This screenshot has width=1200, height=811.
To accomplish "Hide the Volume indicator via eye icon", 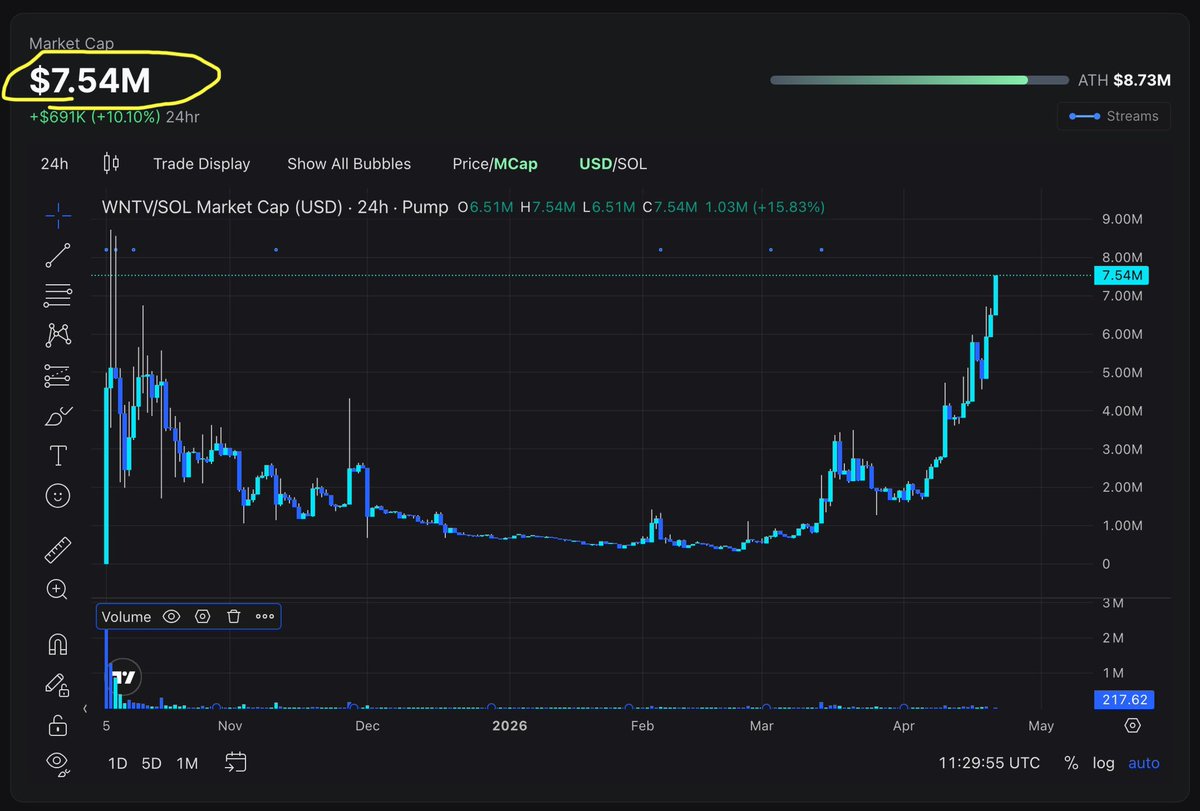I will coord(171,617).
